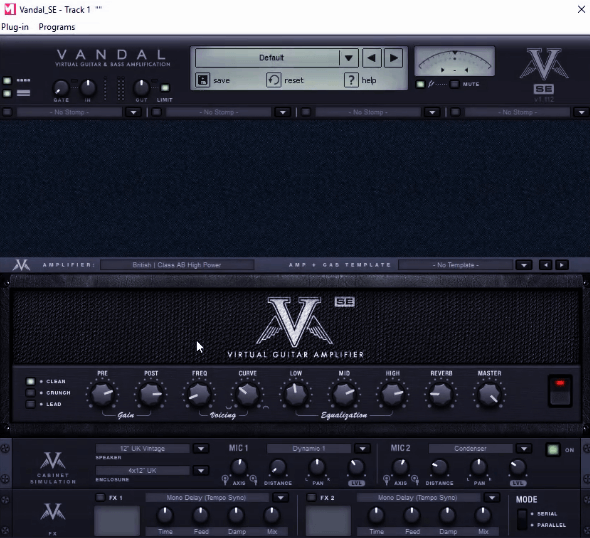Select next amp template arrow
Screen dimensions: 590x538
click(x=562, y=265)
